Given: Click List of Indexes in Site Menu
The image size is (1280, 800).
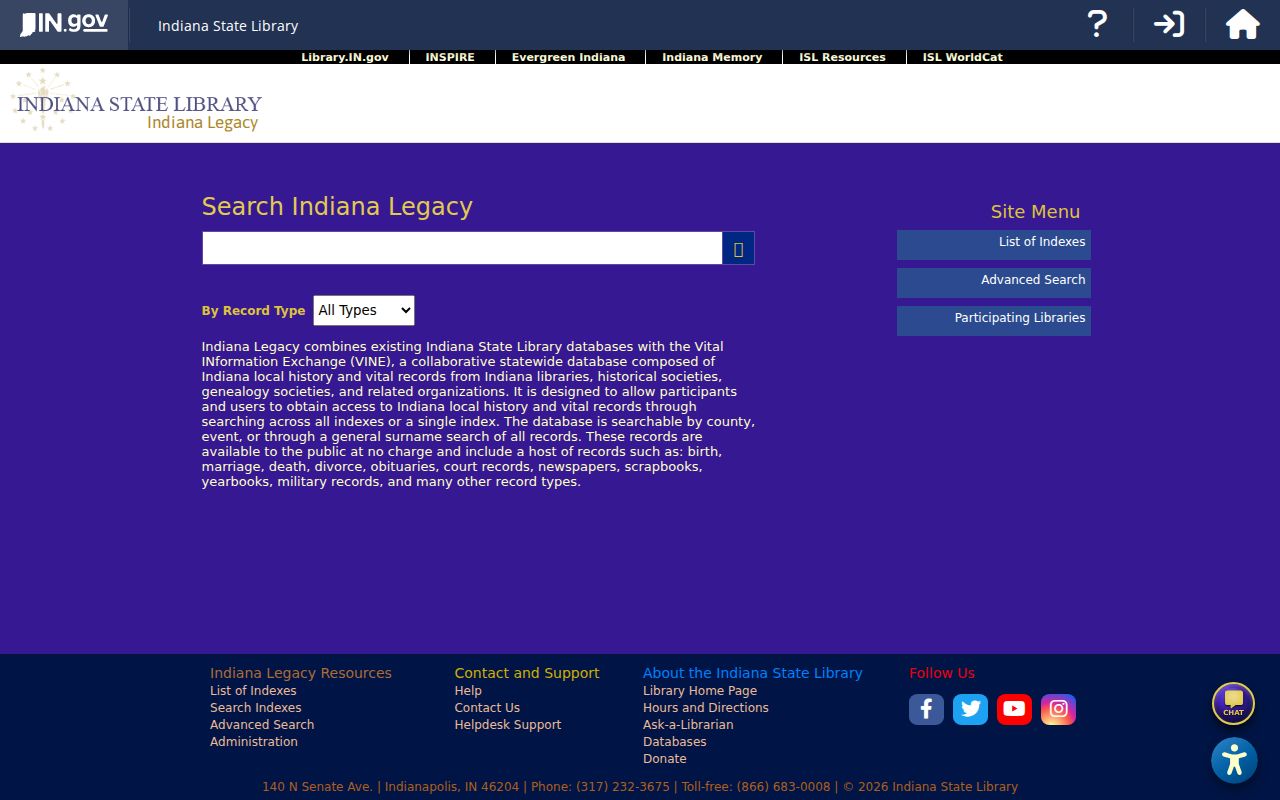Looking at the screenshot, I should (x=994, y=245).
